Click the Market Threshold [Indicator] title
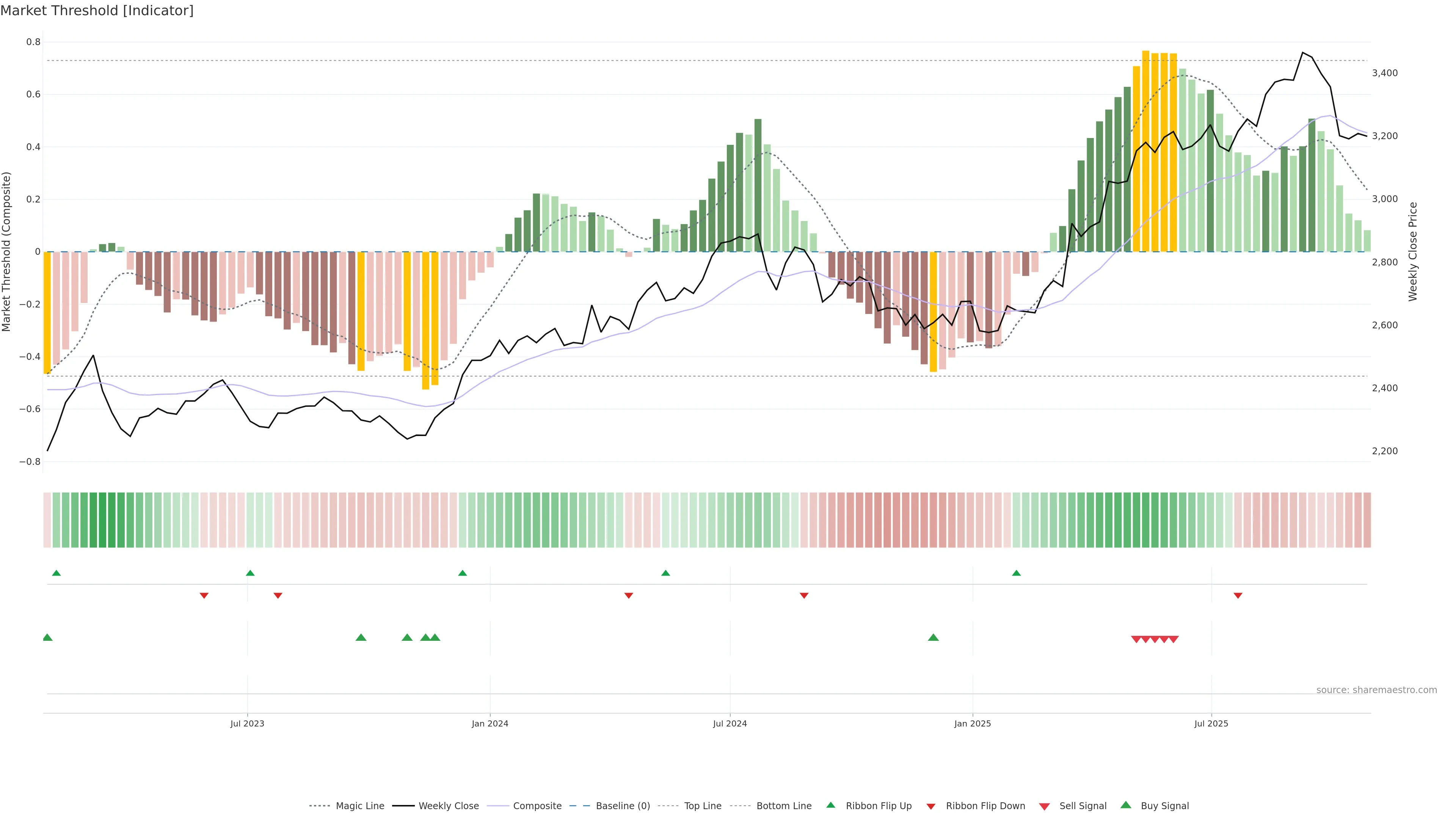1456x819 pixels. tap(97, 11)
